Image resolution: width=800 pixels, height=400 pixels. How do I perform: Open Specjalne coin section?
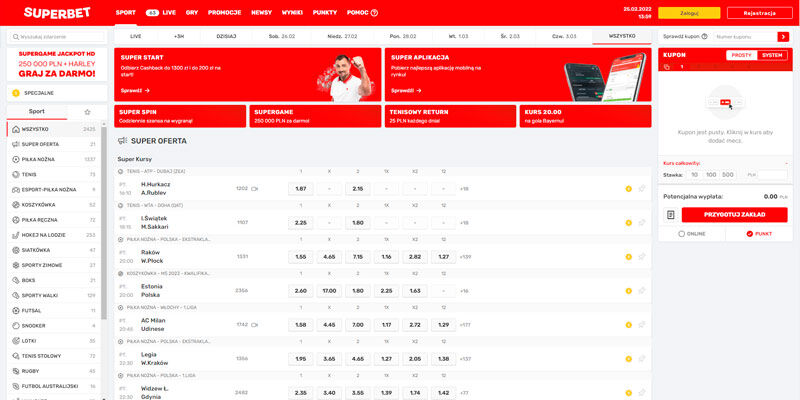click(x=57, y=93)
